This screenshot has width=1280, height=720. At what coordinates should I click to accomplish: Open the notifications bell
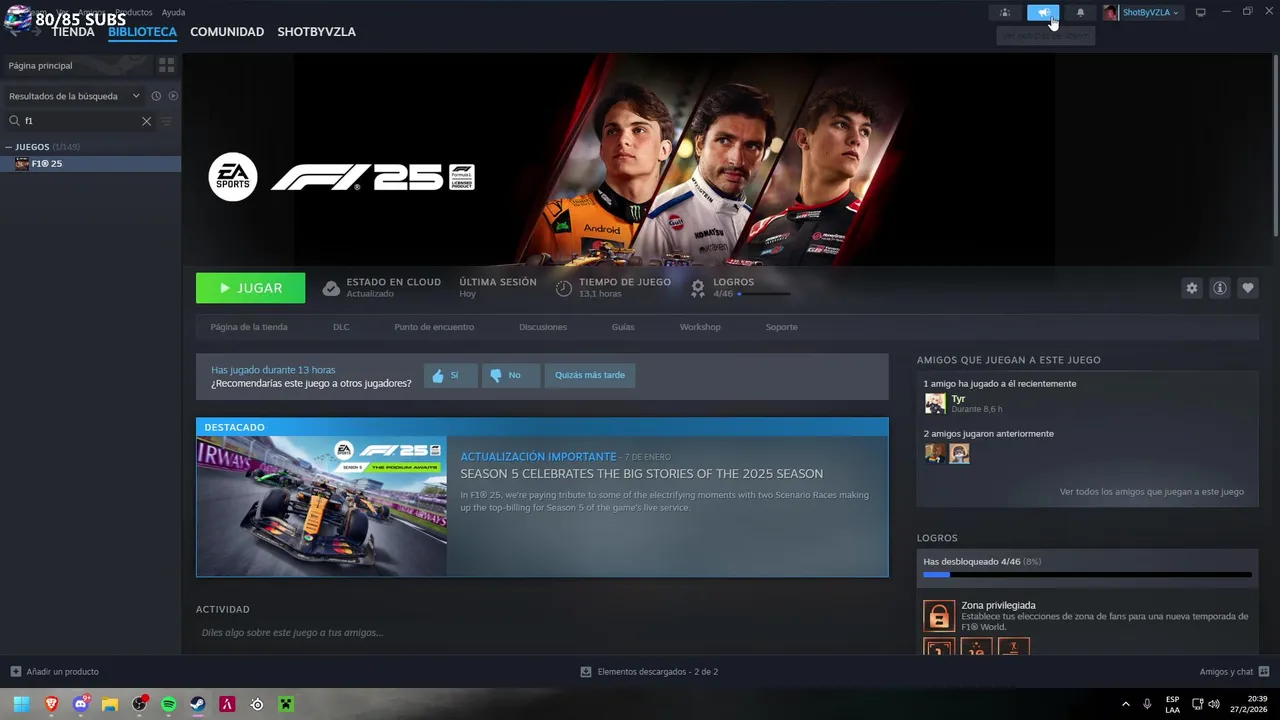1080,12
